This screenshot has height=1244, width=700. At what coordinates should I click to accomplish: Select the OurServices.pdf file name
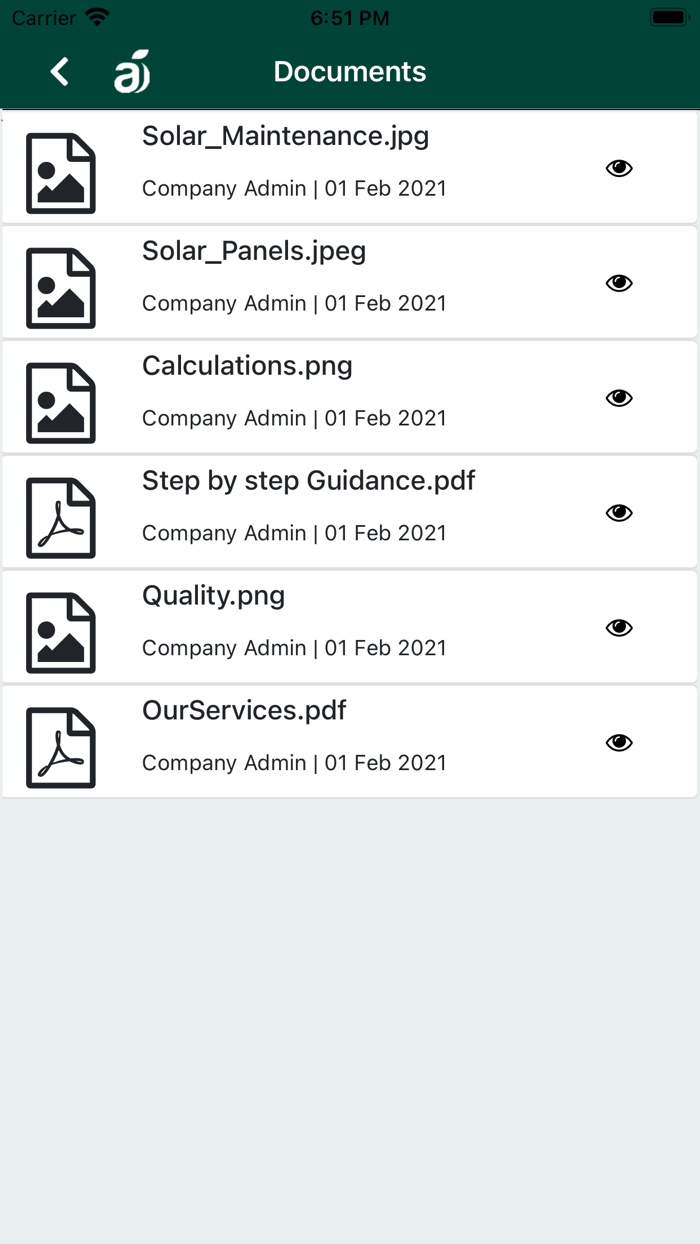(x=244, y=711)
